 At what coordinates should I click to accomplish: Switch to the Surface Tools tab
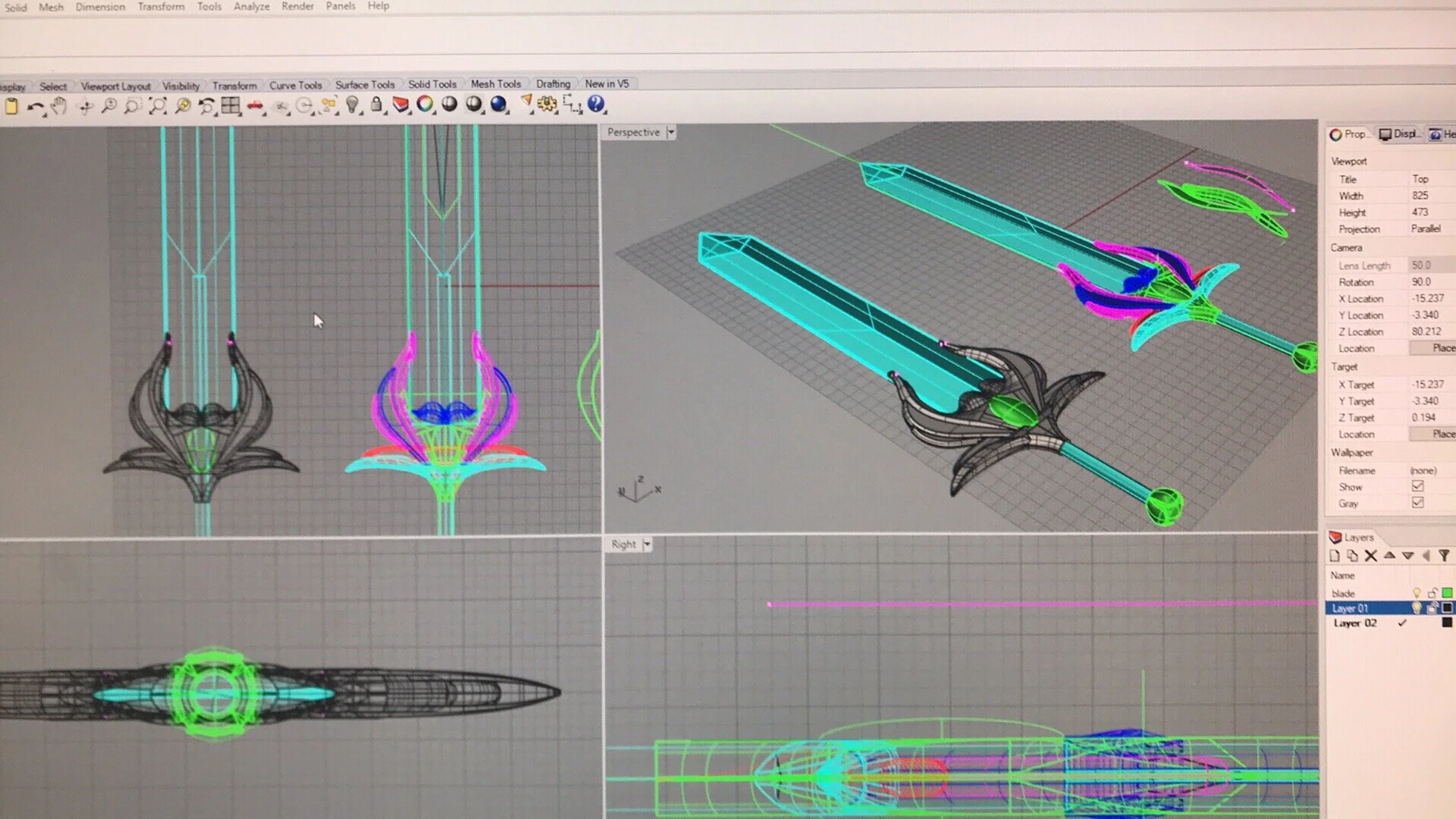pyautogui.click(x=365, y=85)
